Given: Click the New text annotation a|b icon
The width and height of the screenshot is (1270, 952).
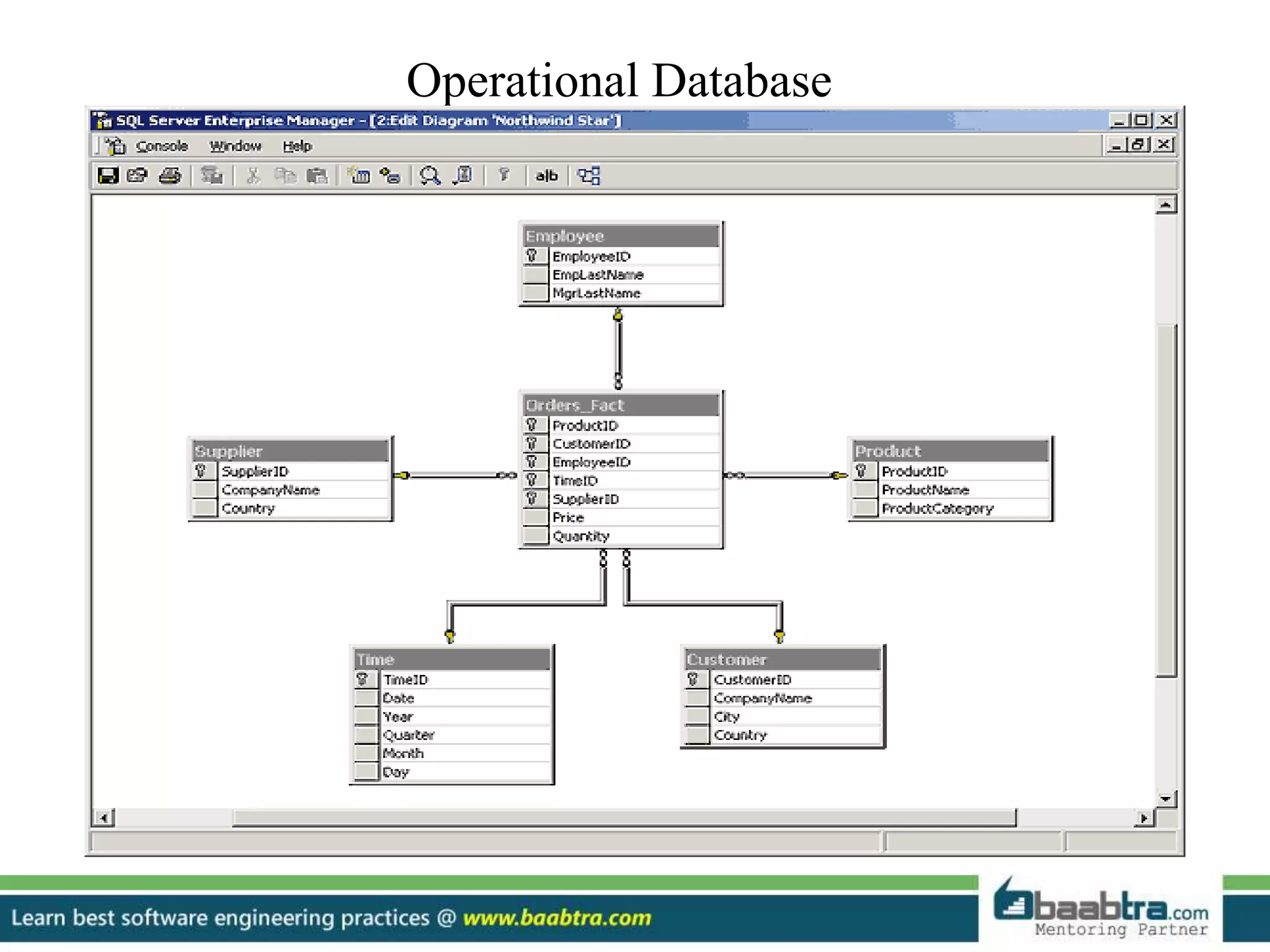Looking at the screenshot, I should (546, 176).
